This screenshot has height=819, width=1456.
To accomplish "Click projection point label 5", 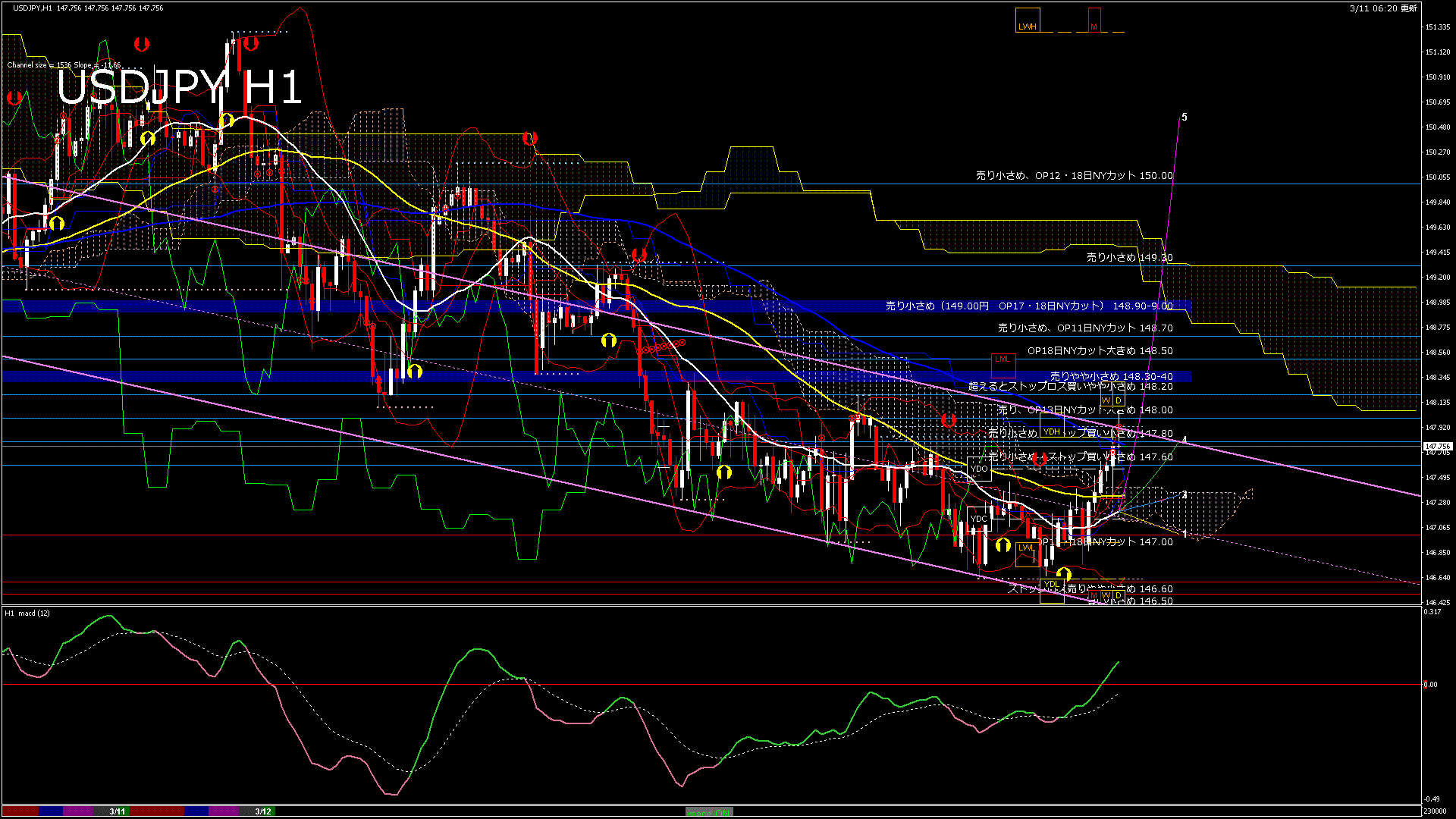I will (1185, 118).
